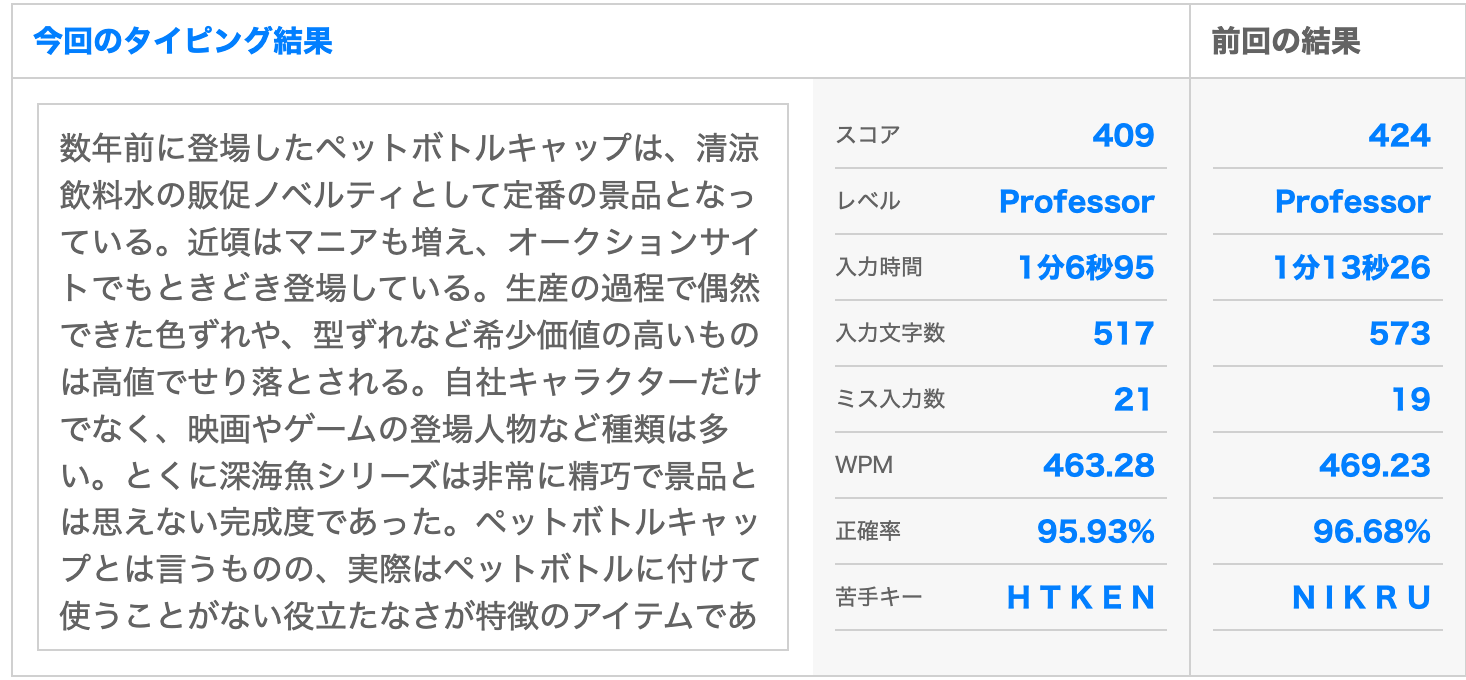Click the current input time 1分6秒95
The height and width of the screenshot is (680, 1466).
(x=1086, y=267)
